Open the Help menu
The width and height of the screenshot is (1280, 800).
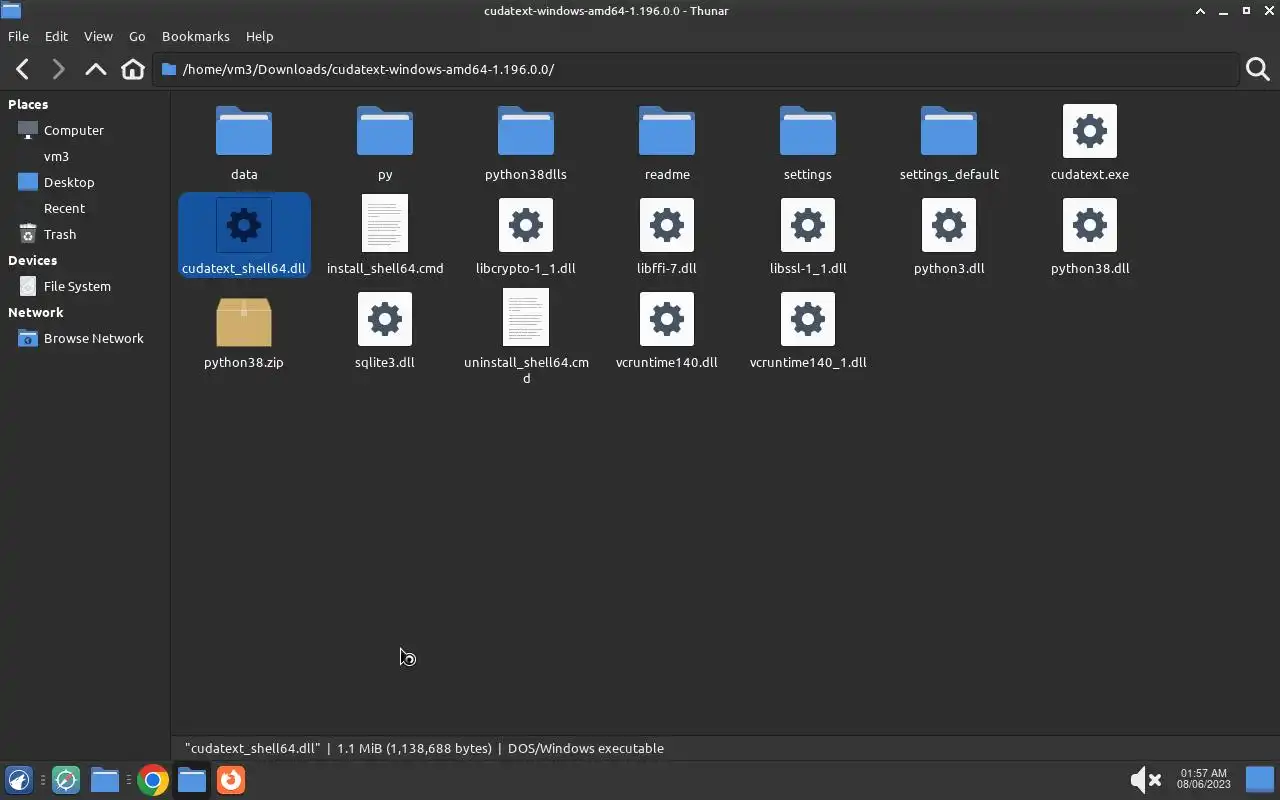[259, 36]
